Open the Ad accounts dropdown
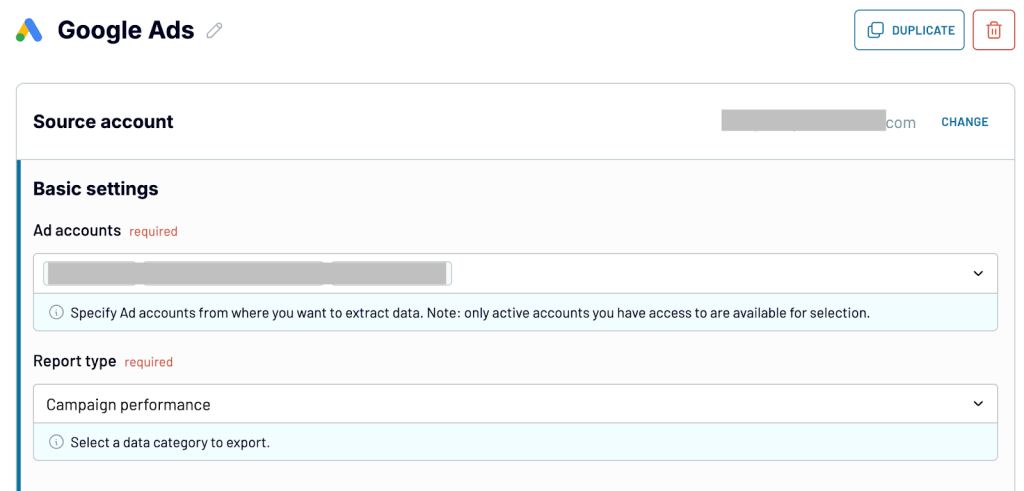 click(515, 274)
